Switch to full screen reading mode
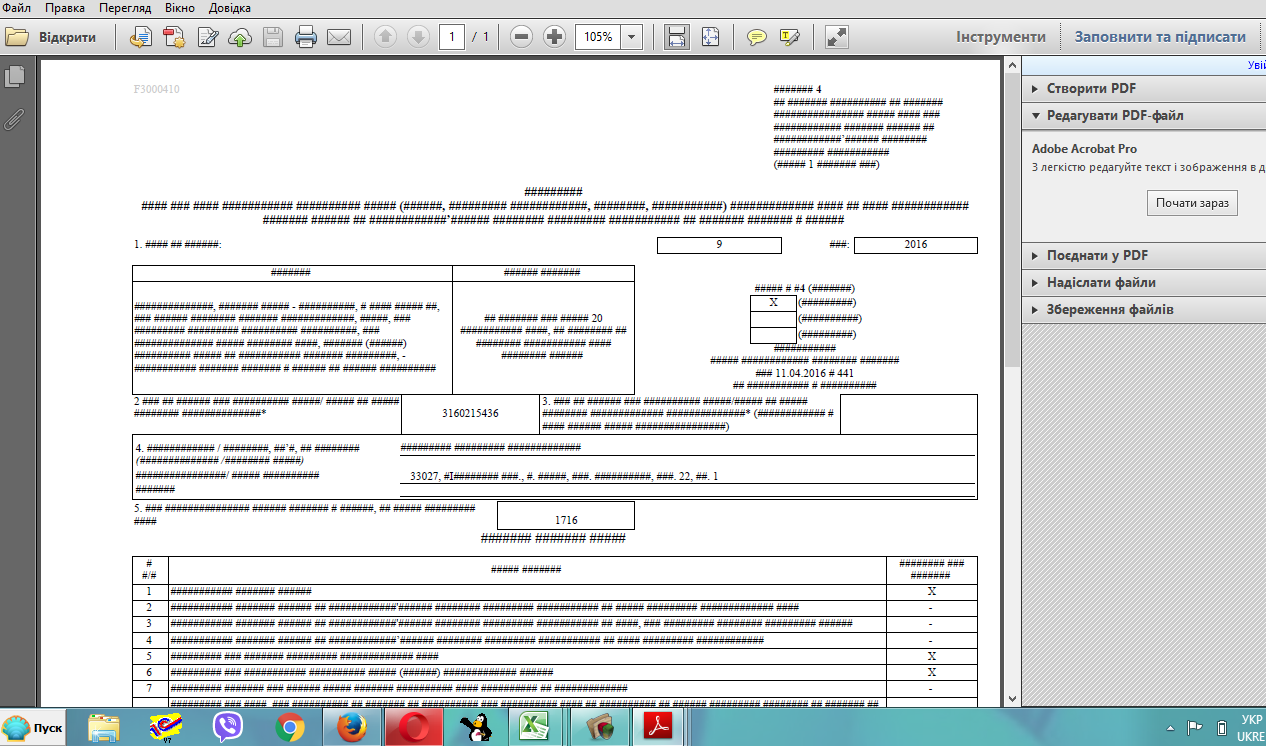This screenshot has width=1266, height=746. pyautogui.click(x=837, y=38)
